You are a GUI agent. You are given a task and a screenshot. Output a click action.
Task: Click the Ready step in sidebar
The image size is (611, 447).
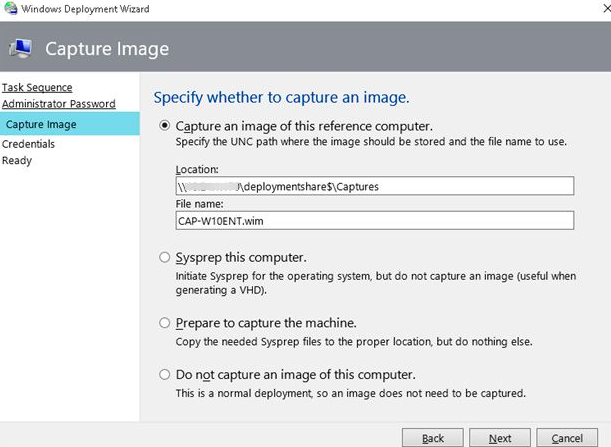point(17,161)
